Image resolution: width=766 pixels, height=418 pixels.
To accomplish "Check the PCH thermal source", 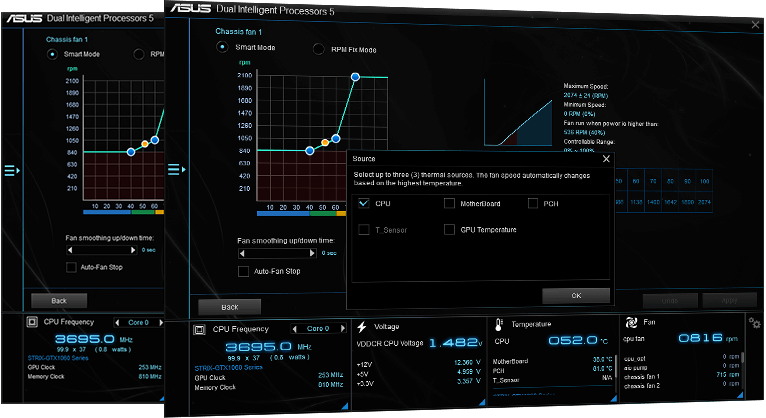I will (533, 203).
